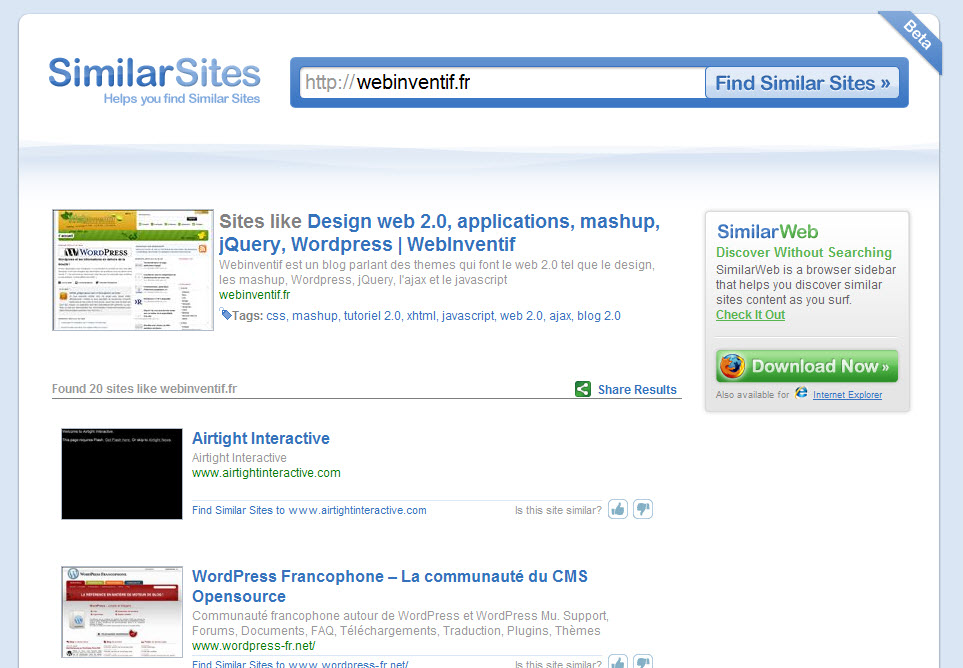The width and height of the screenshot is (963, 668).
Task: Click the 'Found 20 sites like webinventif.fr' text
Action: 144,389
